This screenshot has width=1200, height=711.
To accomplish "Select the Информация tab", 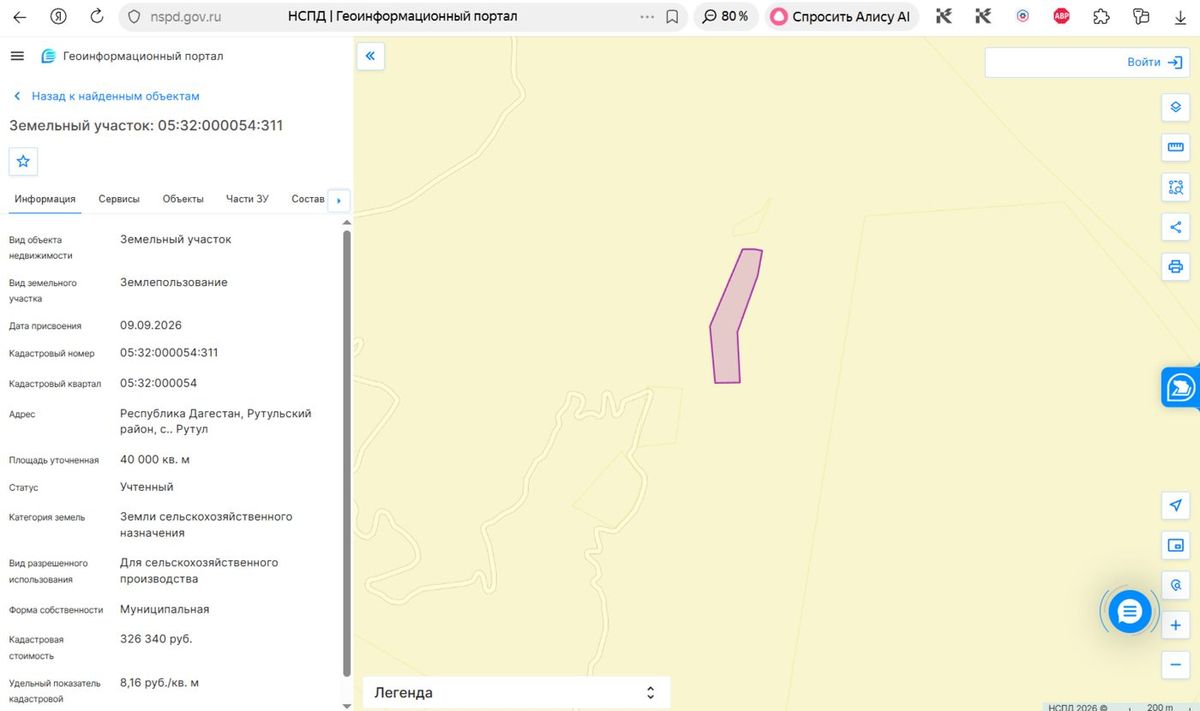I will (x=45, y=199).
